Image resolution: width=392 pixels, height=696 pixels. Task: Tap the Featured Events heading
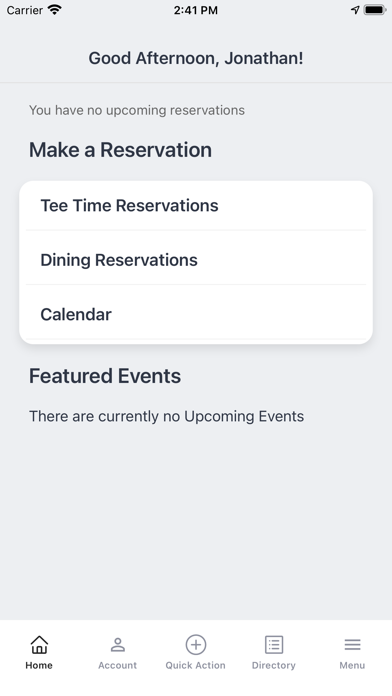105,376
